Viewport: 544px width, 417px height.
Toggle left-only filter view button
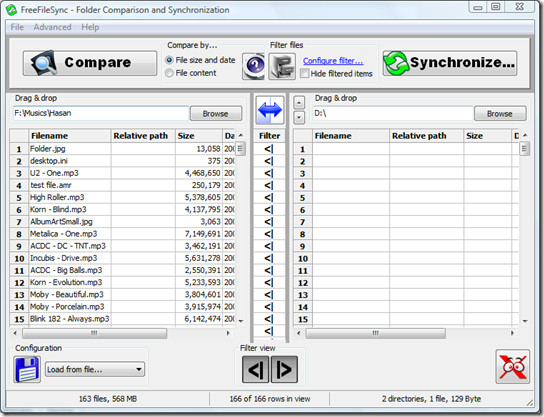(x=255, y=369)
